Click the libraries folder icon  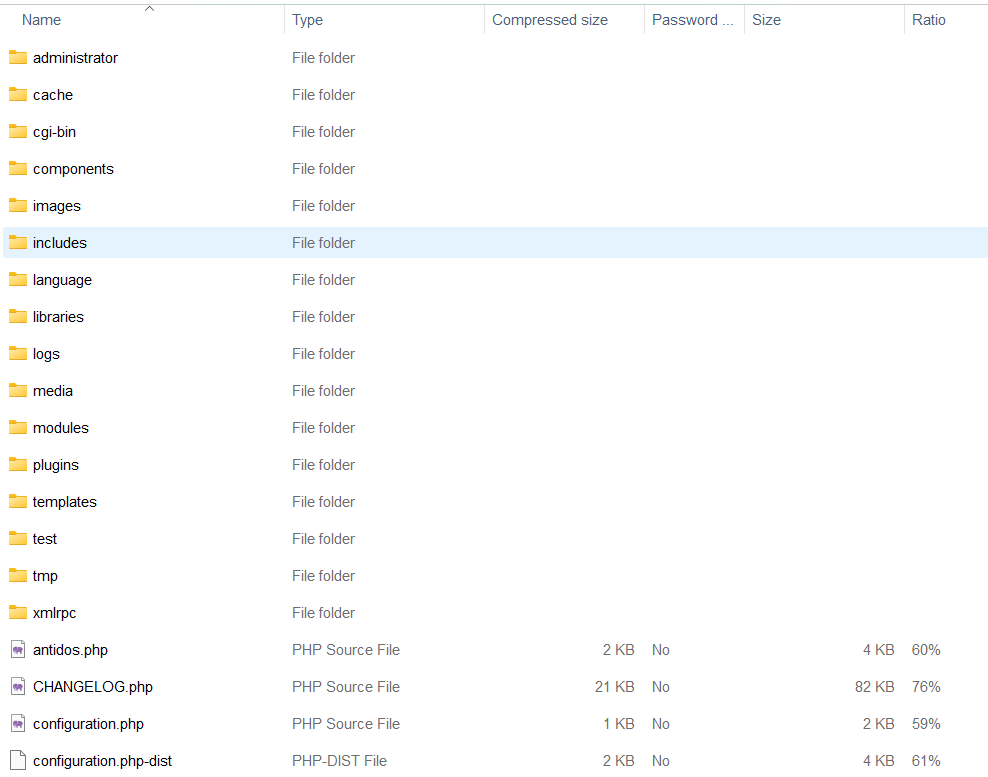(x=18, y=317)
